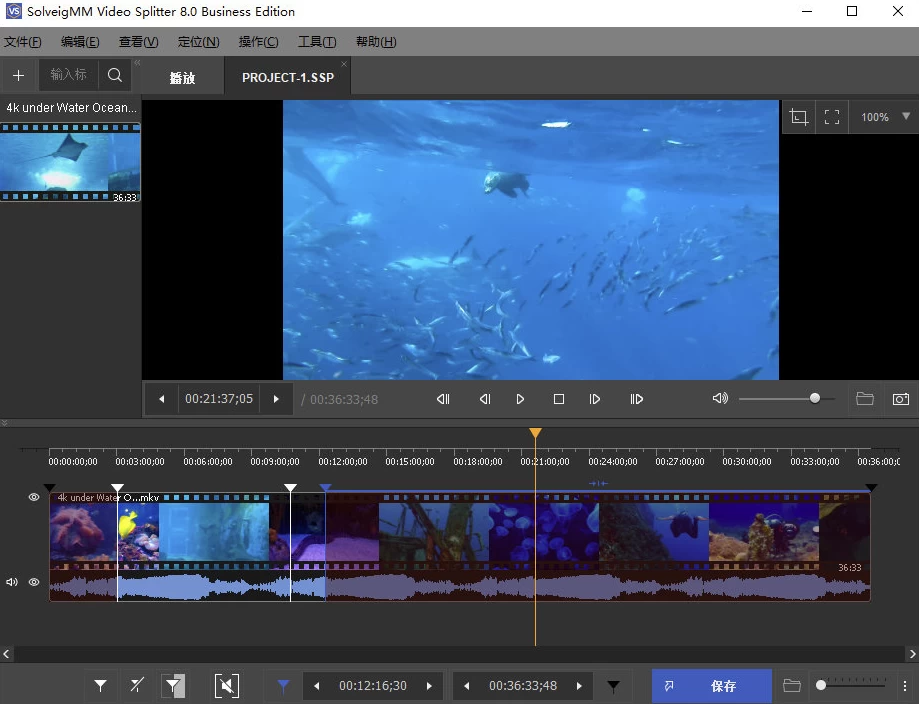Mute the audio track with speaker icon
The width and height of the screenshot is (919, 704).
point(12,582)
